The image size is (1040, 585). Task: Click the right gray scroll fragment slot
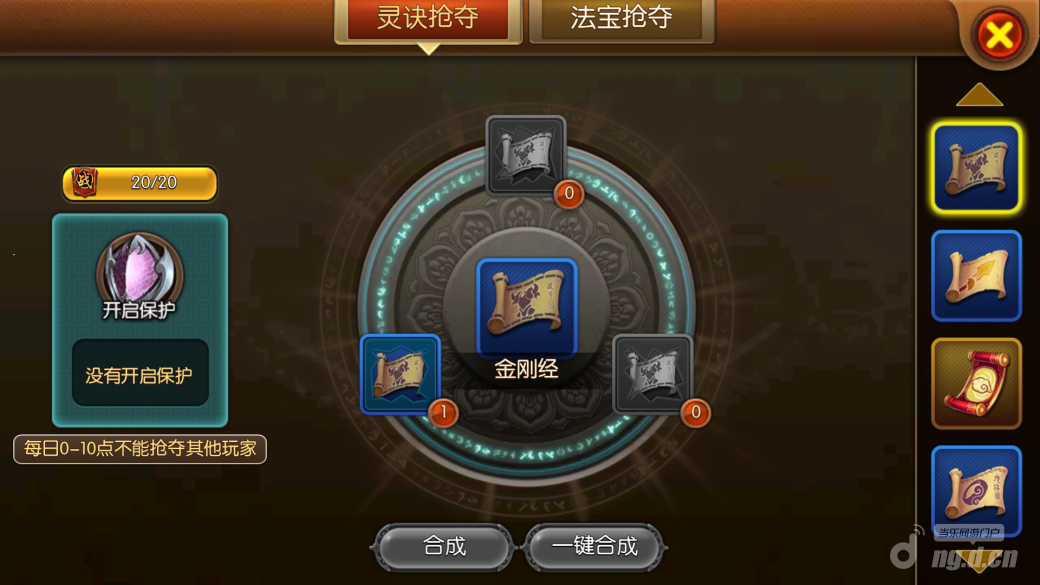pyautogui.click(x=653, y=374)
